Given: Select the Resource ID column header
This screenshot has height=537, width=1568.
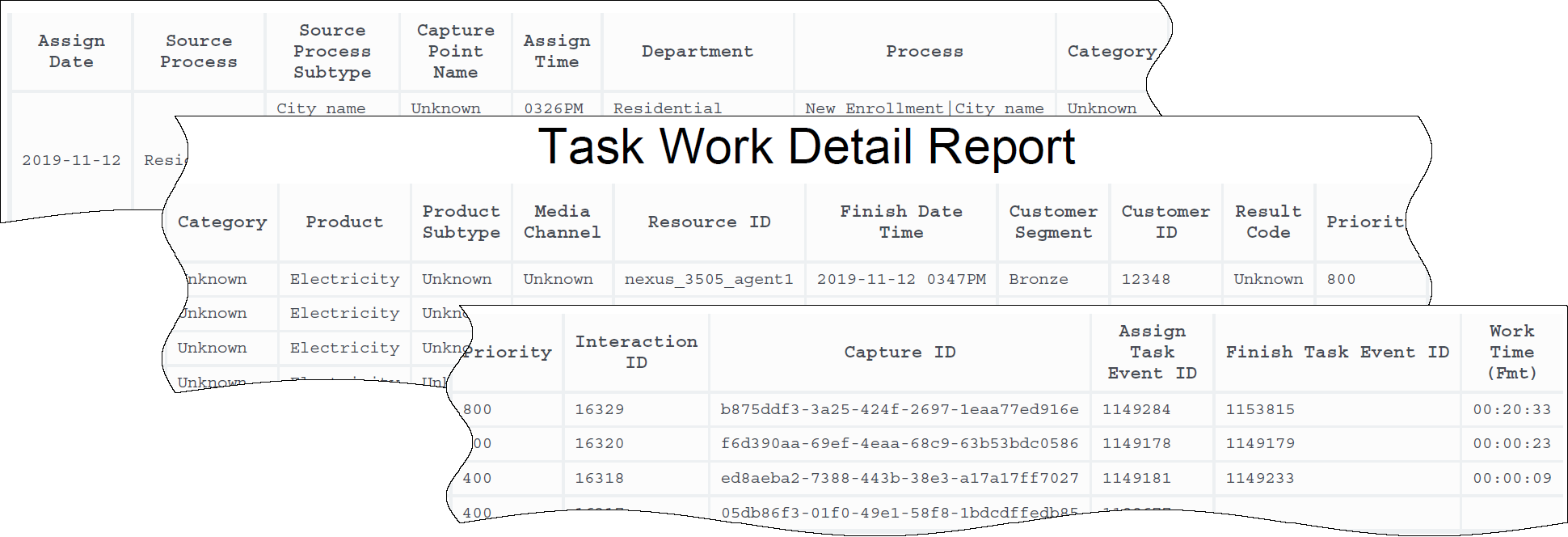Looking at the screenshot, I should pos(709,222).
